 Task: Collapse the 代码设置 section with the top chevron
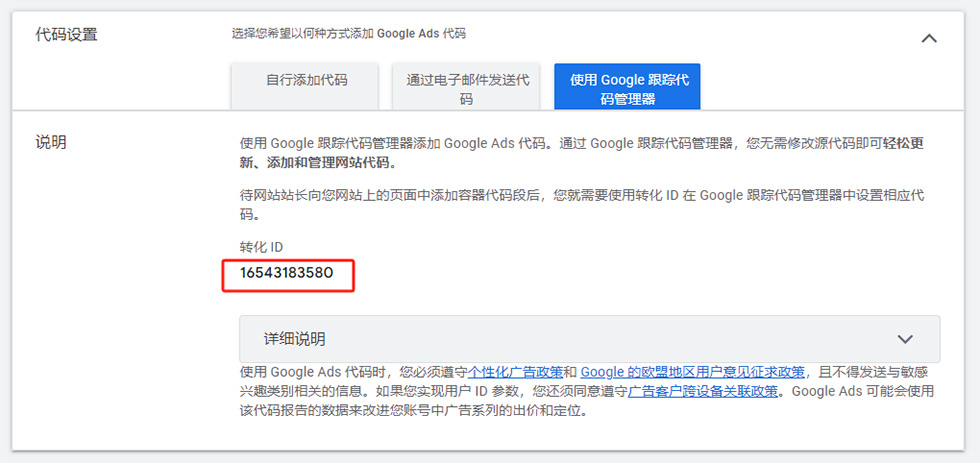click(x=929, y=39)
